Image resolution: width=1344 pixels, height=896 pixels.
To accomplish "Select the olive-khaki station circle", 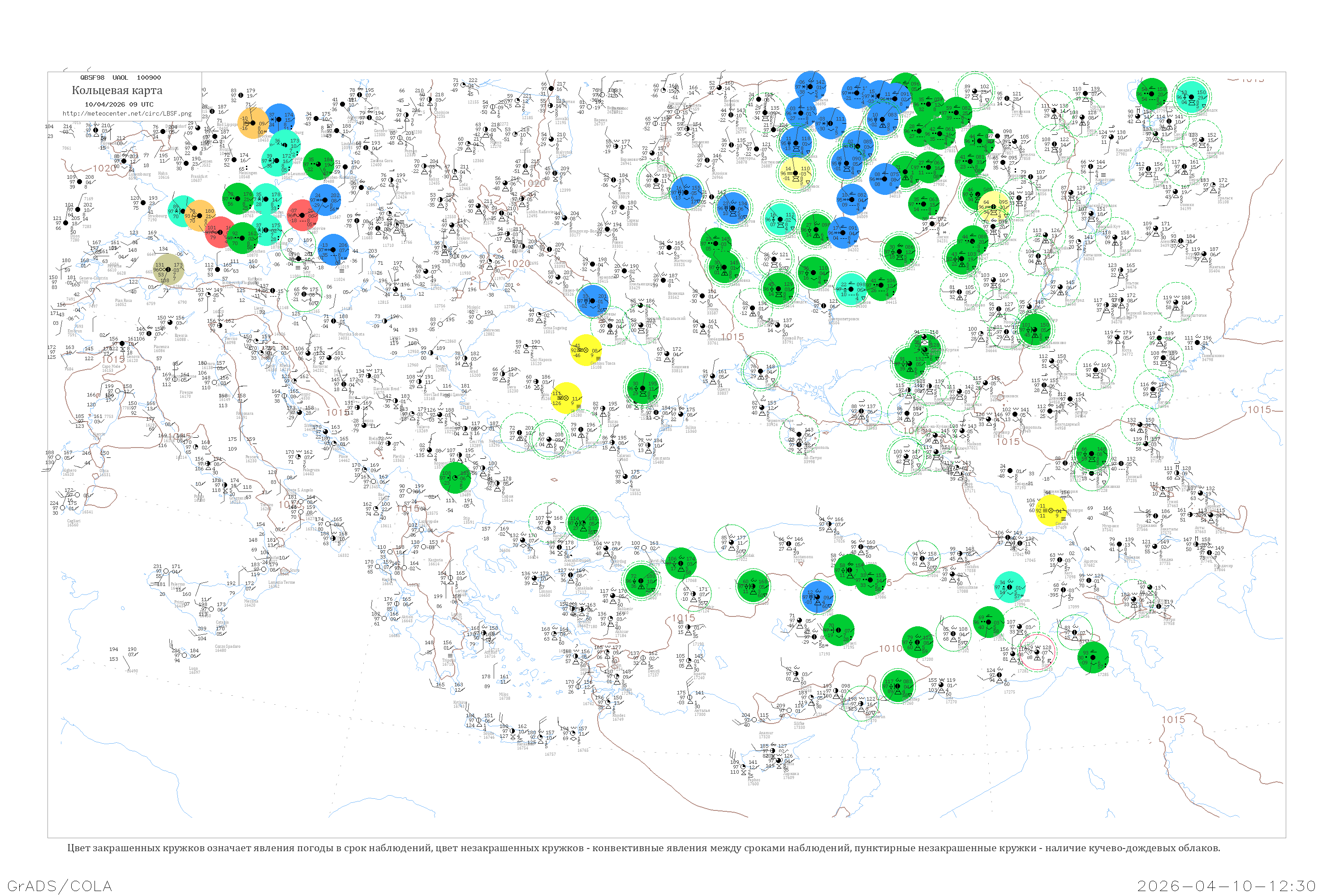I will click(168, 270).
